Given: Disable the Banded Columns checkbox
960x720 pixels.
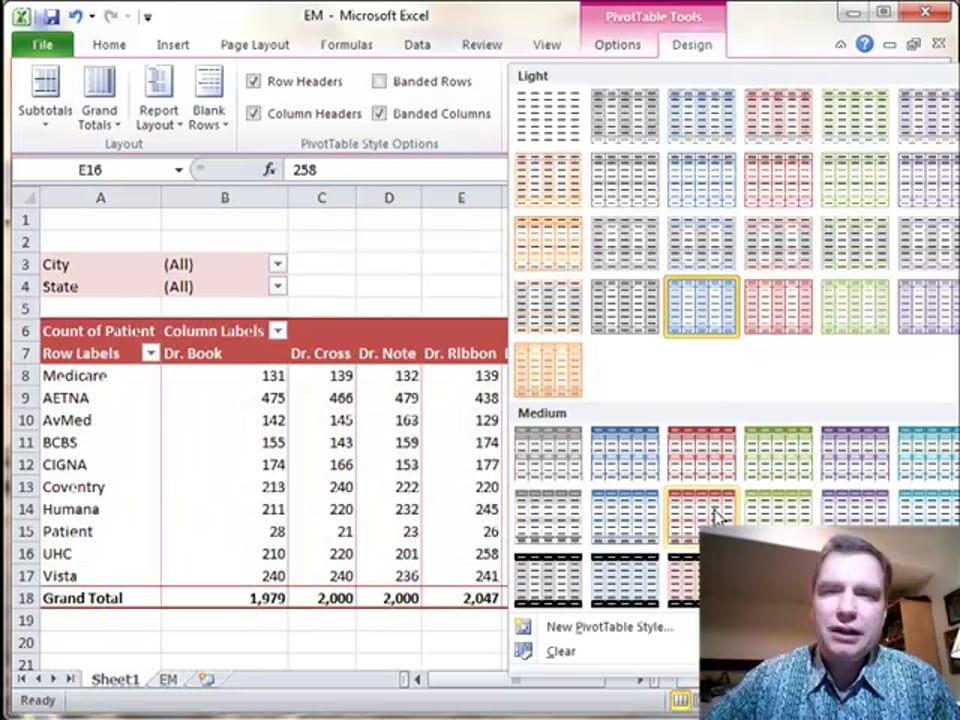Looking at the screenshot, I should point(379,113).
